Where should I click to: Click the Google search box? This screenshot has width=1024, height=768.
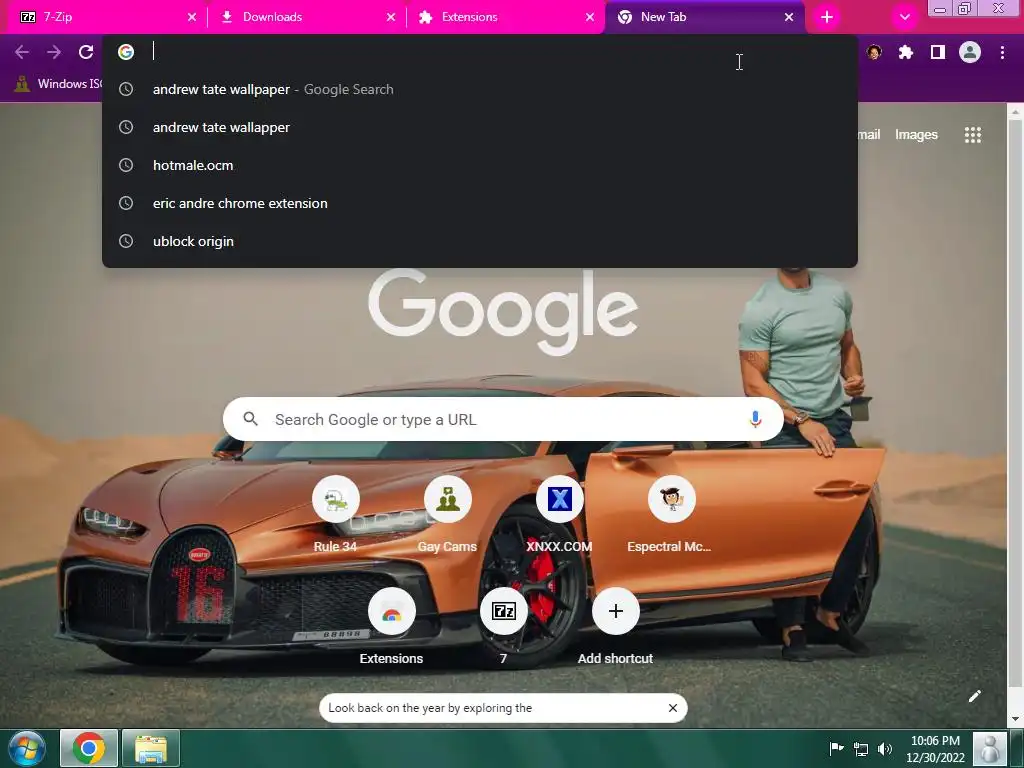[x=503, y=419]
